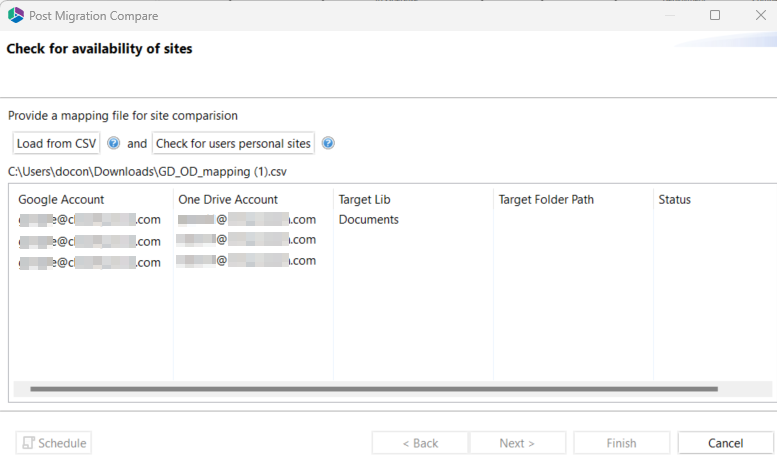Select the third One Drive Account row
This screenshot has width=777, height=458.
click(247, 261)
